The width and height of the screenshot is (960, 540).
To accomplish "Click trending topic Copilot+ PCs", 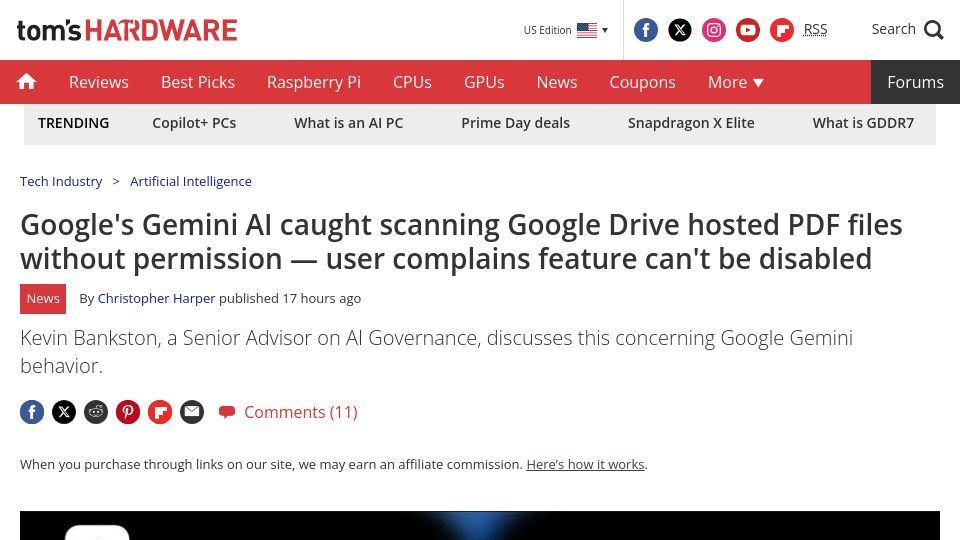I will coord(194,123).
